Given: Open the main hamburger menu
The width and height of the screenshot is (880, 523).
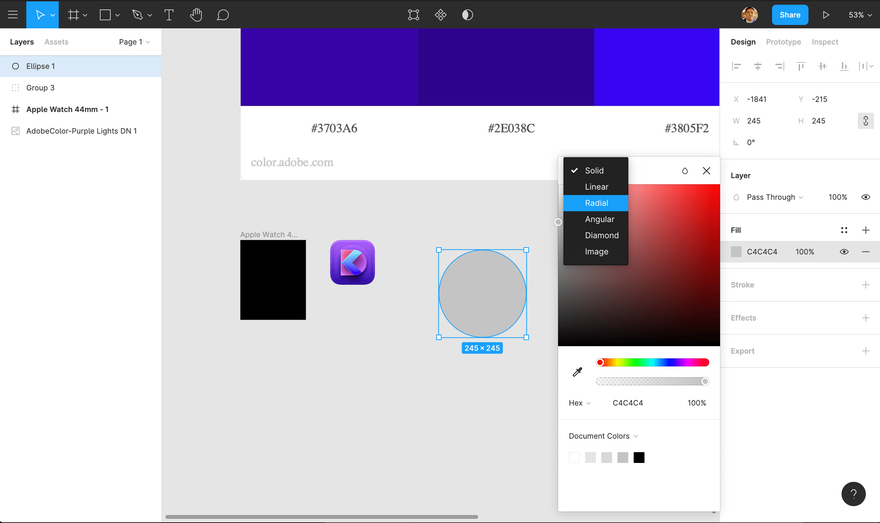Looking at the screenshot, I should point(13,15).
